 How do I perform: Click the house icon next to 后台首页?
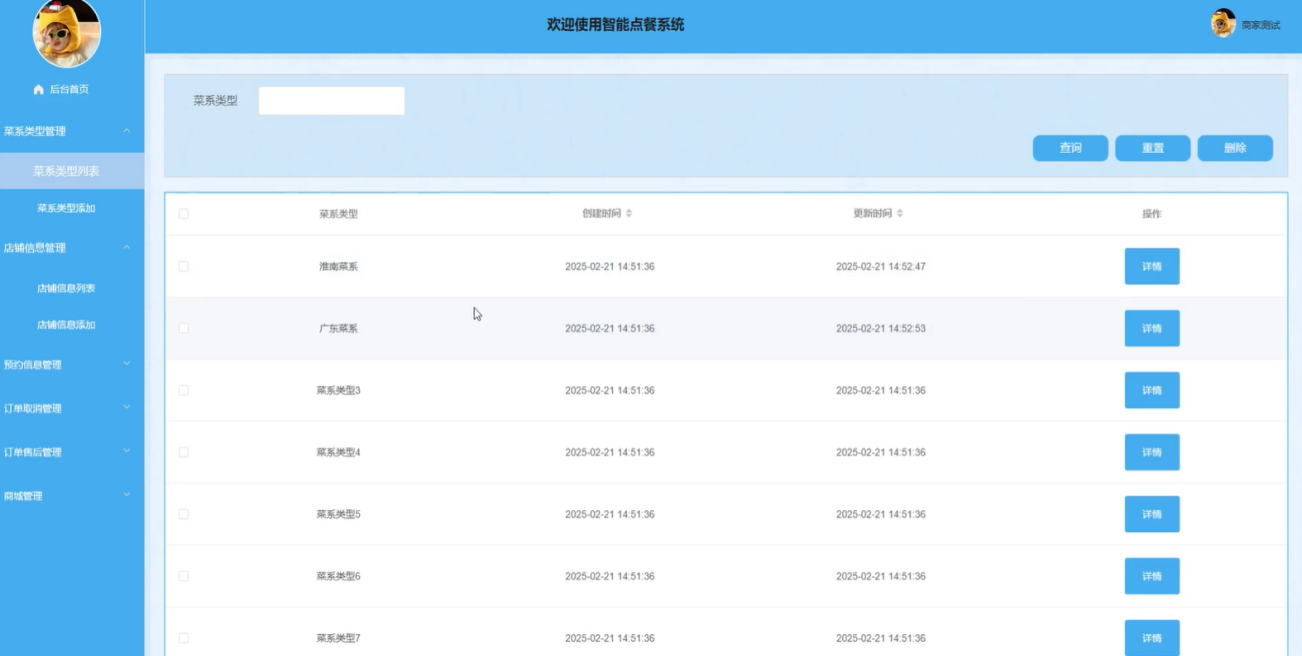pyautogui.click(x=38, y=90)
